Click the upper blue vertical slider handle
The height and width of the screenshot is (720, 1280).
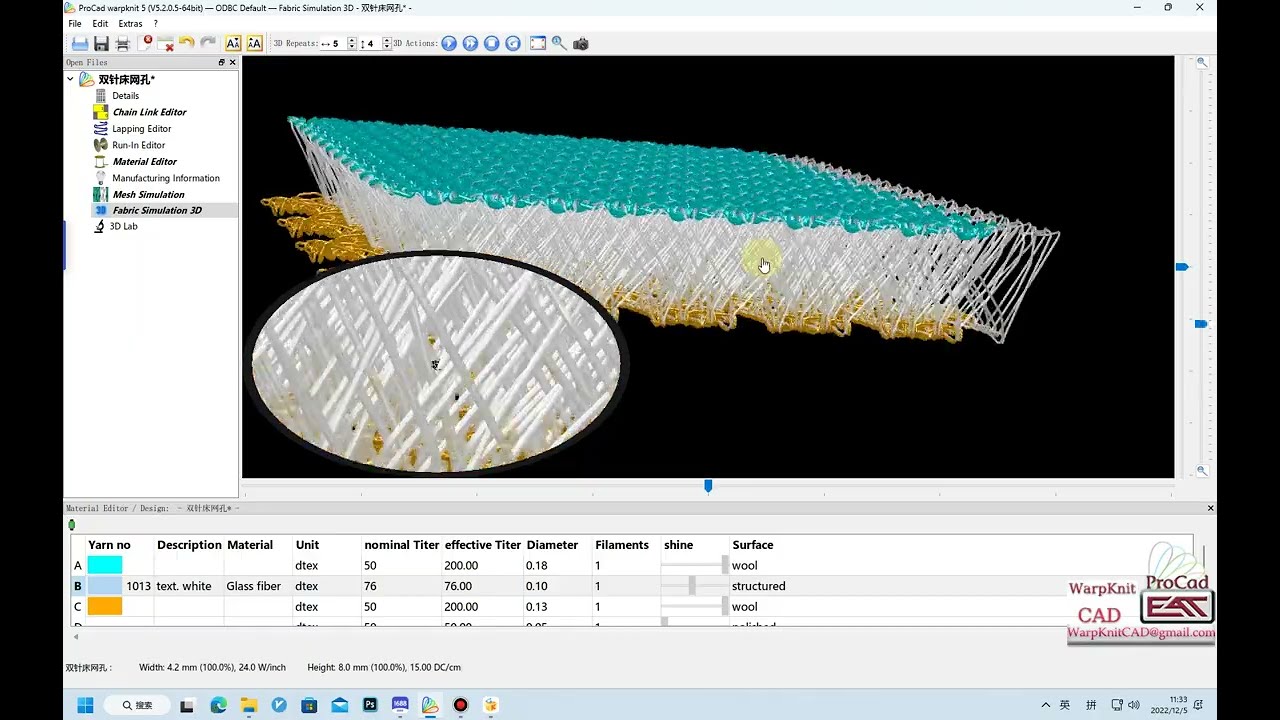tap(1182, 267)
